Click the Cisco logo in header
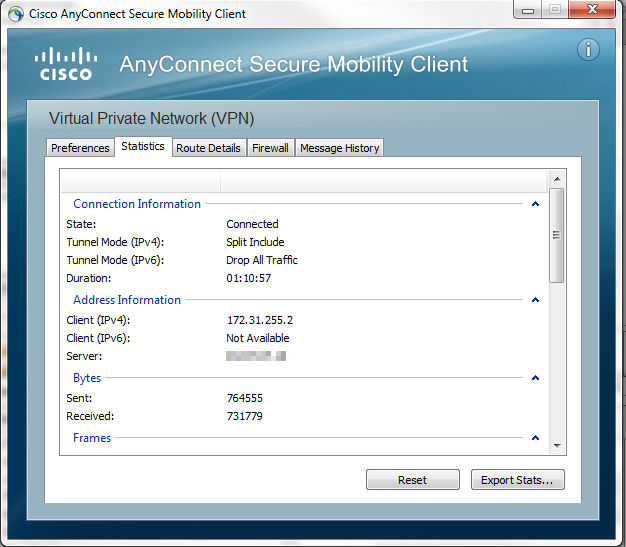Screen dimensions: 626x547 (66, 64)
